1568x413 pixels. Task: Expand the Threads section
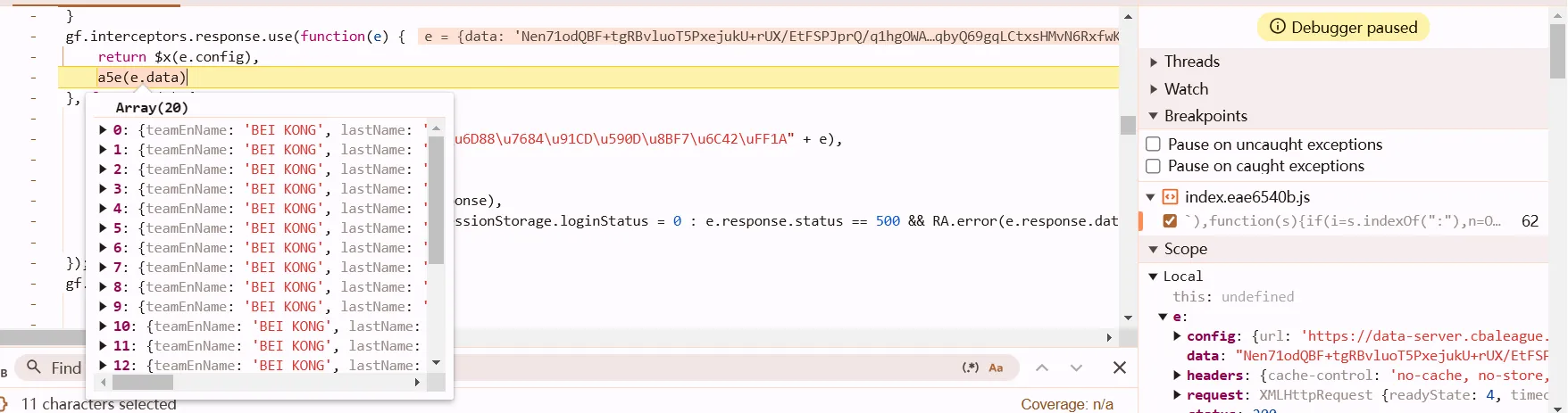(x=1154, y=62)
